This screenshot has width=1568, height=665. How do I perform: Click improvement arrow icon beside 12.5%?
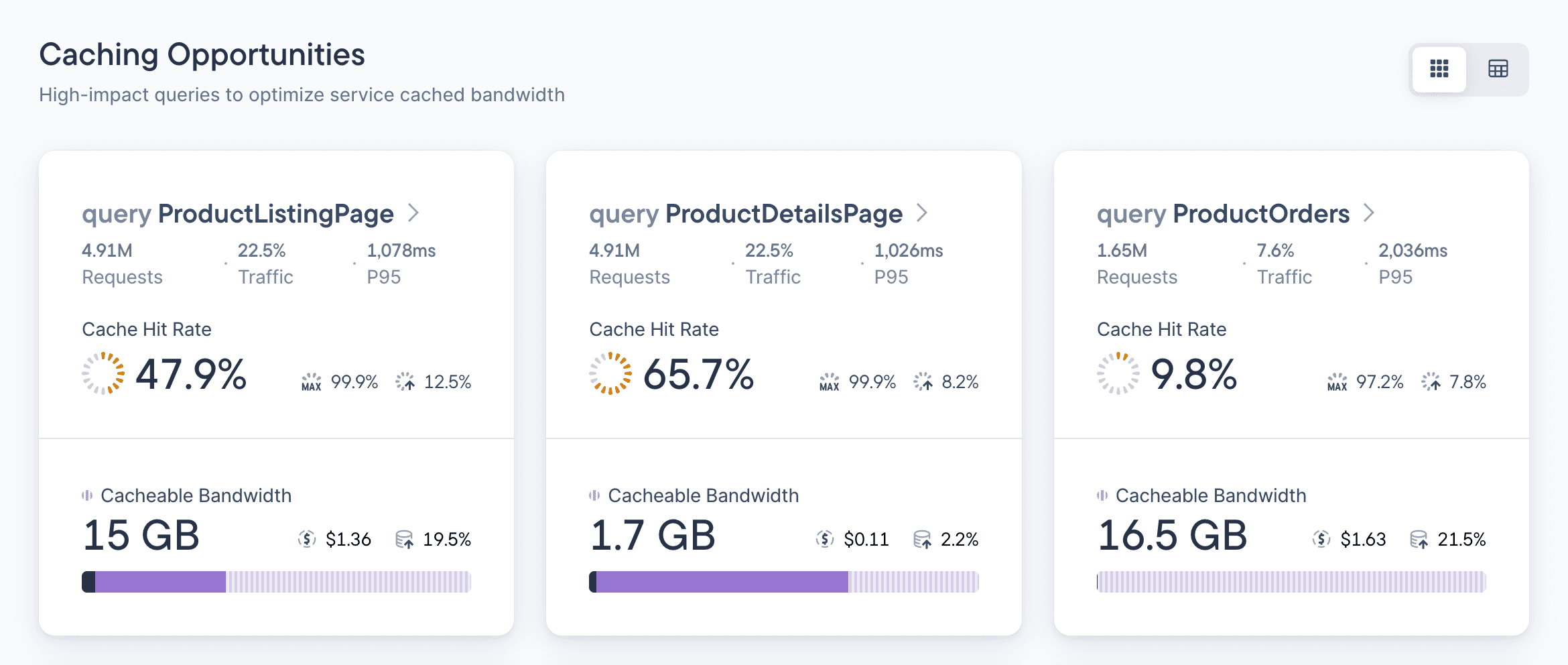405,382
